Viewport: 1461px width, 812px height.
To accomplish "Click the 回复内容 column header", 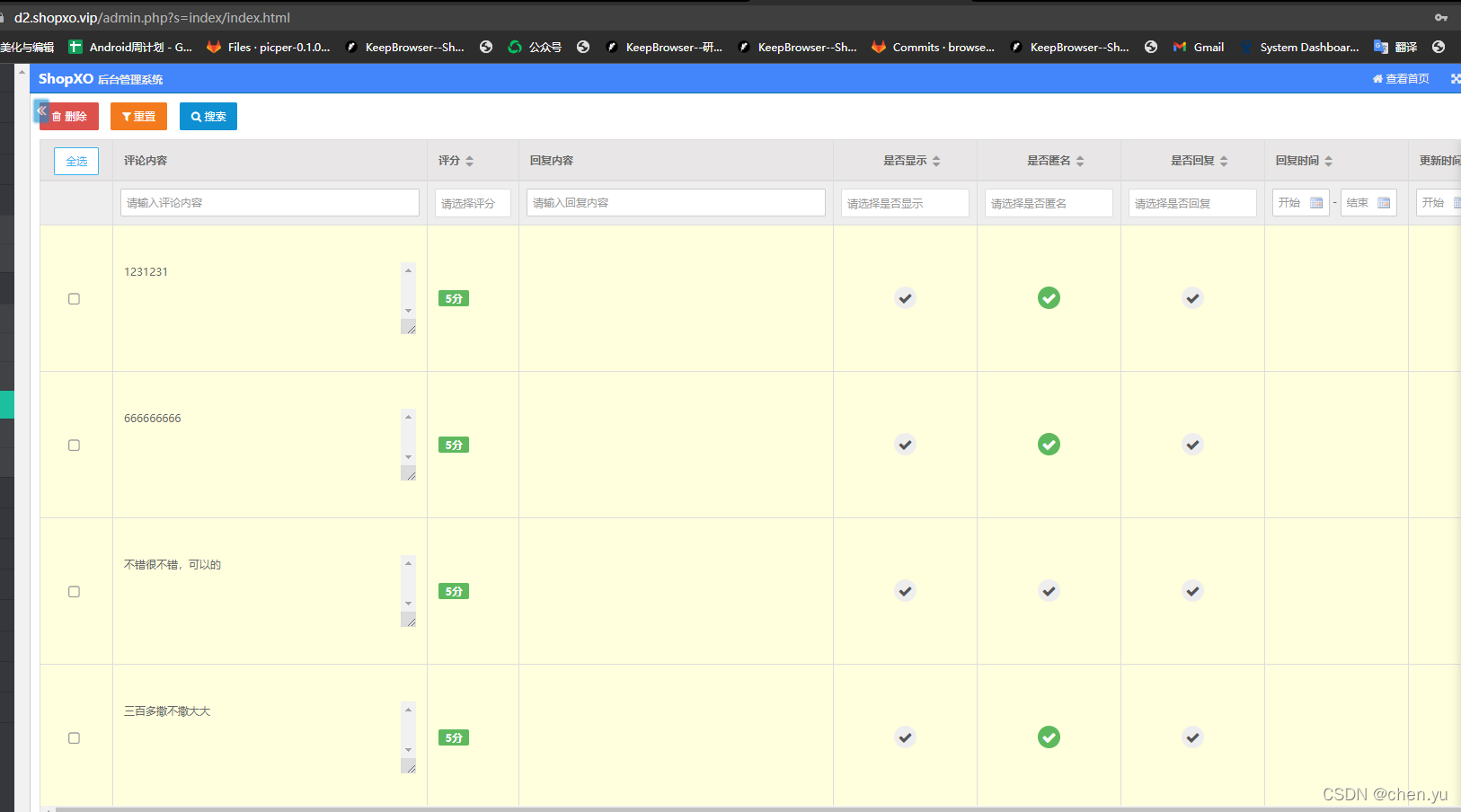I will [552, 161].
